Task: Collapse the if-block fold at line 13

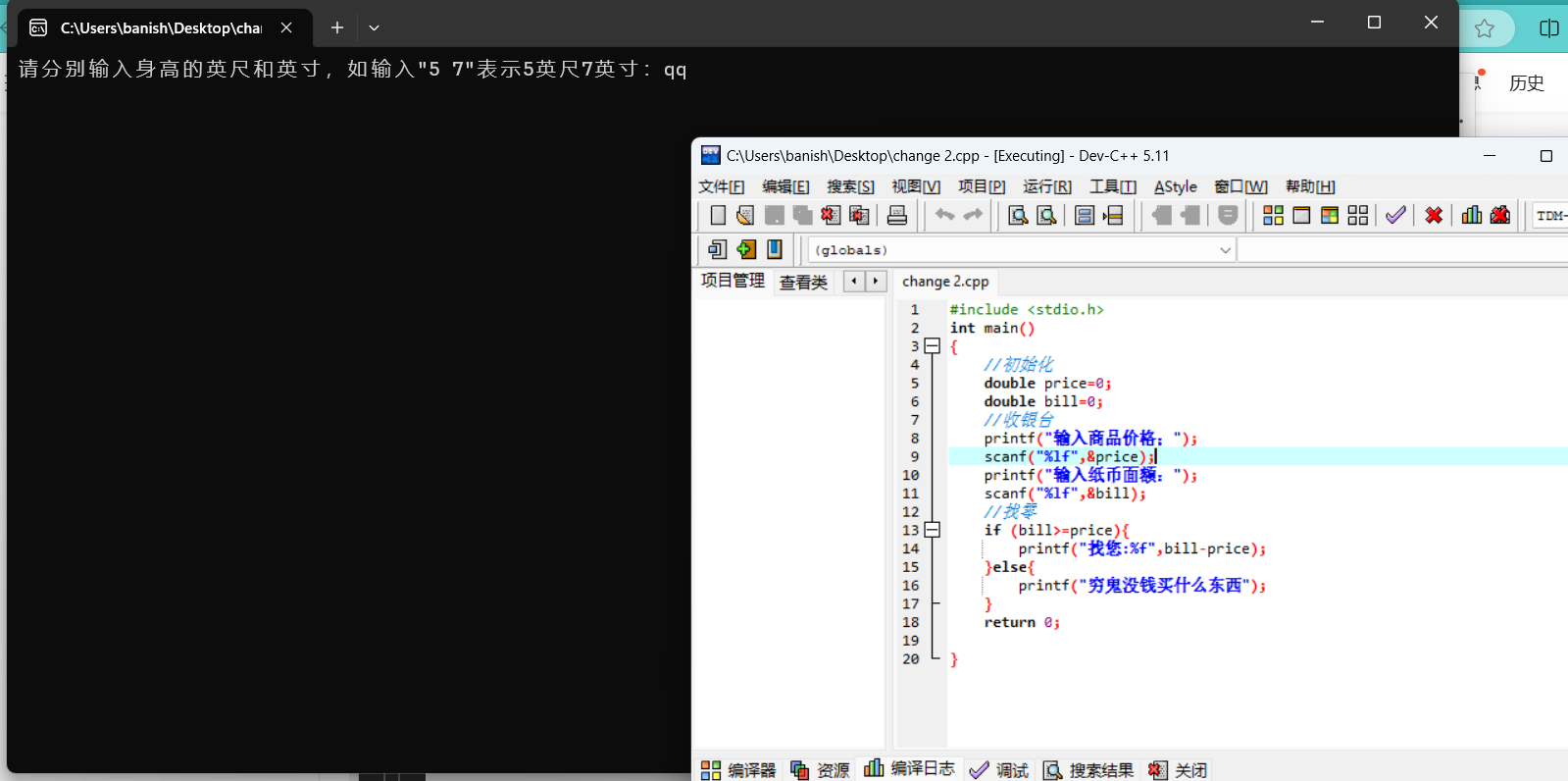Action: click(x=933, y=530)
